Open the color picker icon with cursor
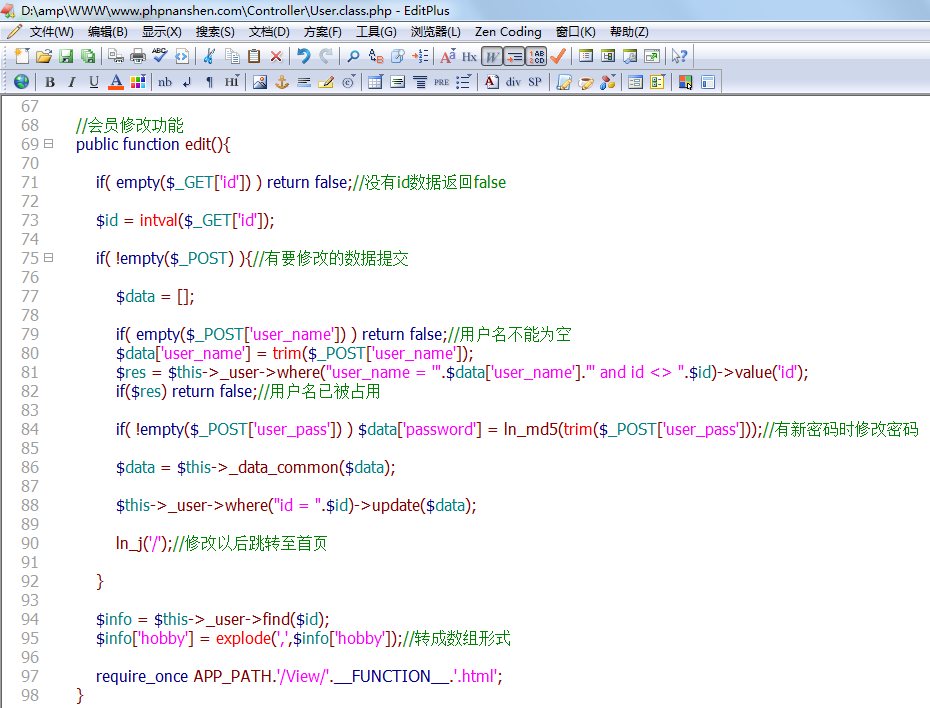 coord(685,82)
